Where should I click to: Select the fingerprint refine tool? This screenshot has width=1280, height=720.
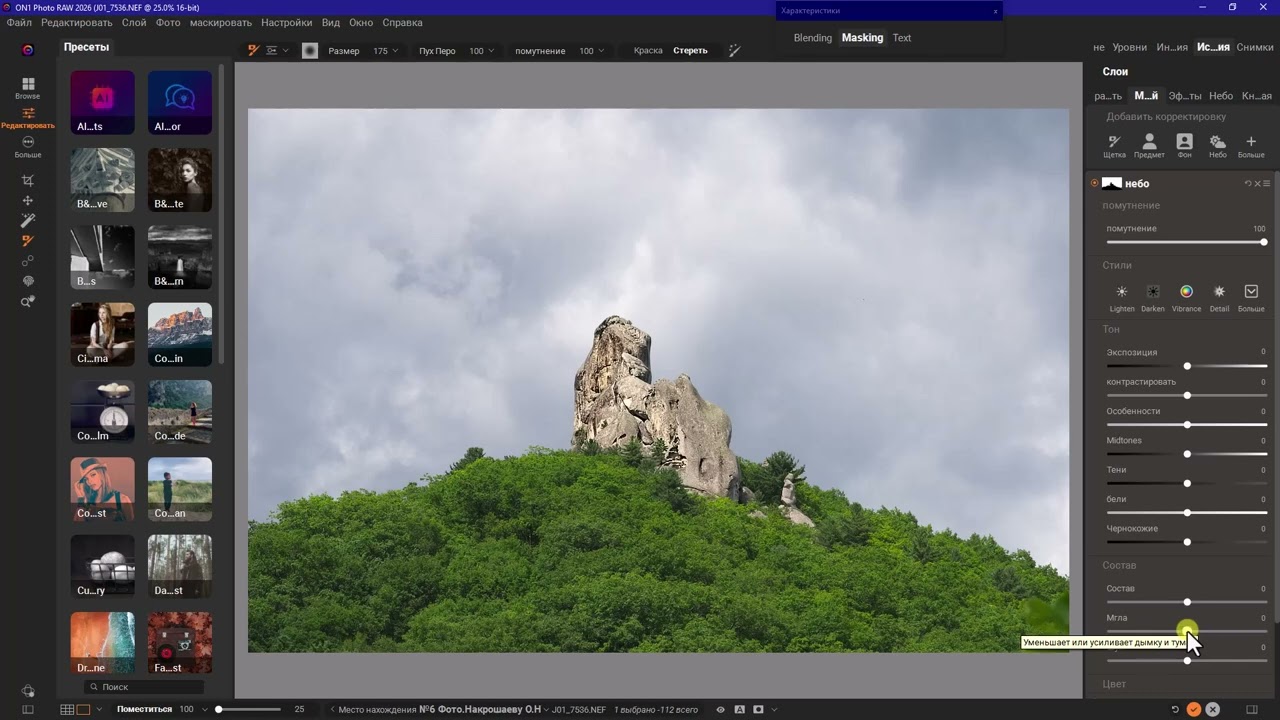pos(28,281)
